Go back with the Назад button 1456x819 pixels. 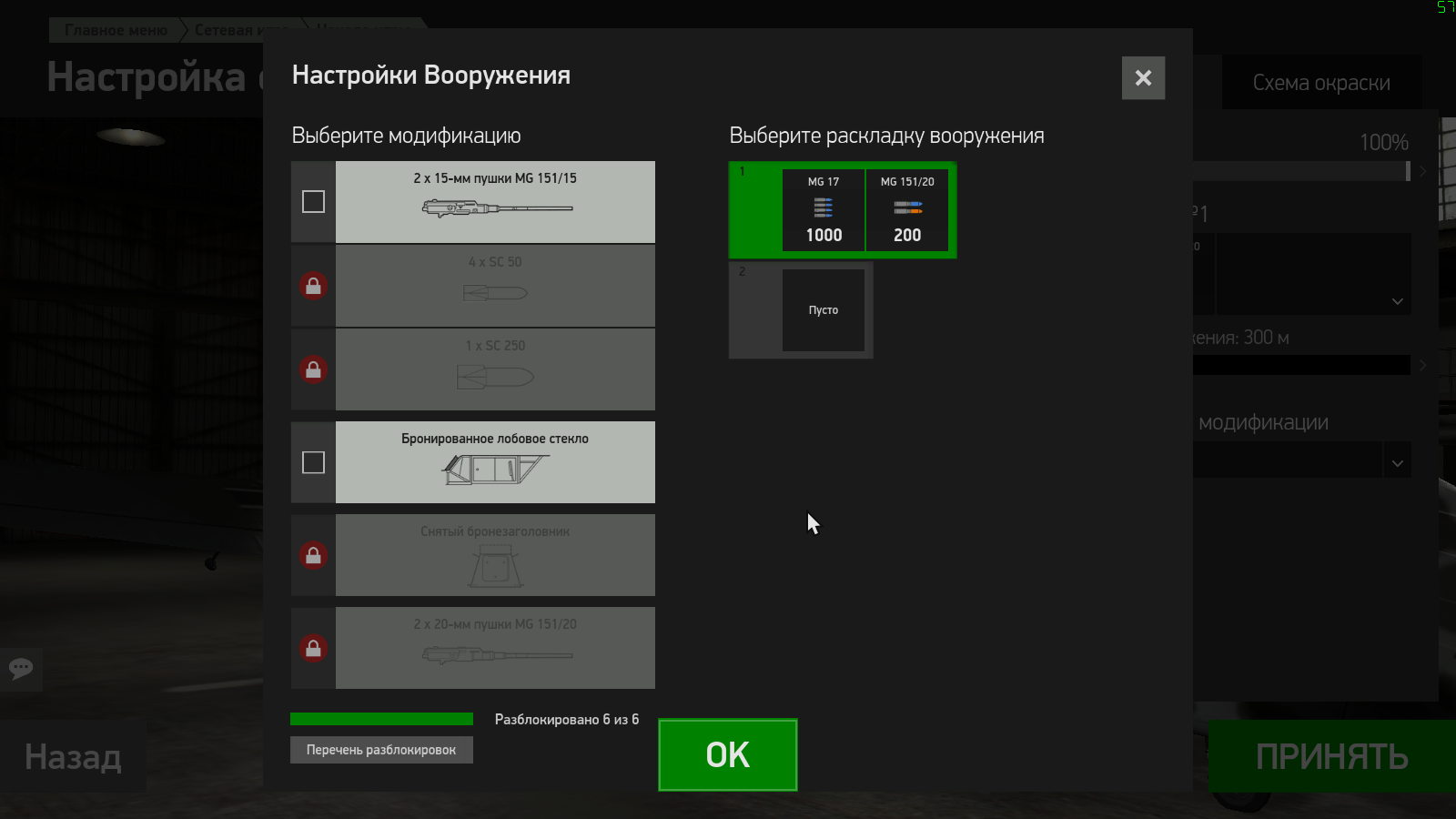(73, 756)
